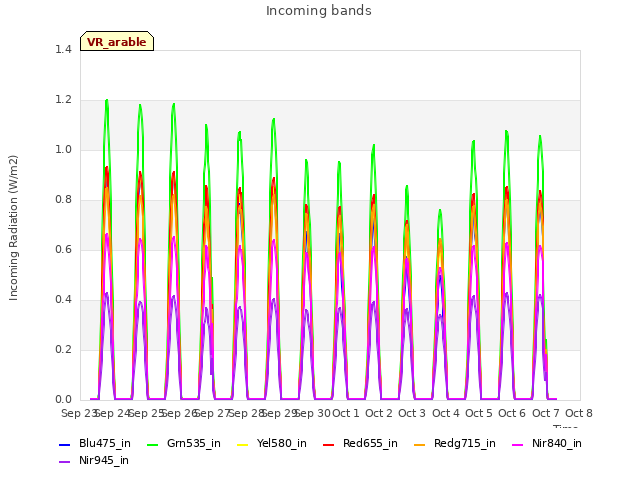Click the Oct 3 x-axis label
Image resolution: width=640 pixels, height=480 pixels.
(x=412, y=413)
